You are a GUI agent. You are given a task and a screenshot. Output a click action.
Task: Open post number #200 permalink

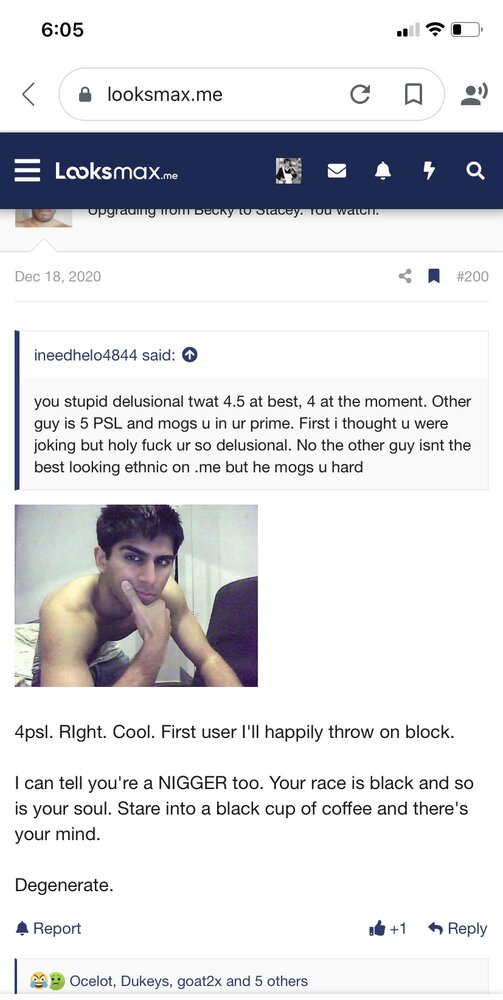pyautogui.click(x=472, y=276)
